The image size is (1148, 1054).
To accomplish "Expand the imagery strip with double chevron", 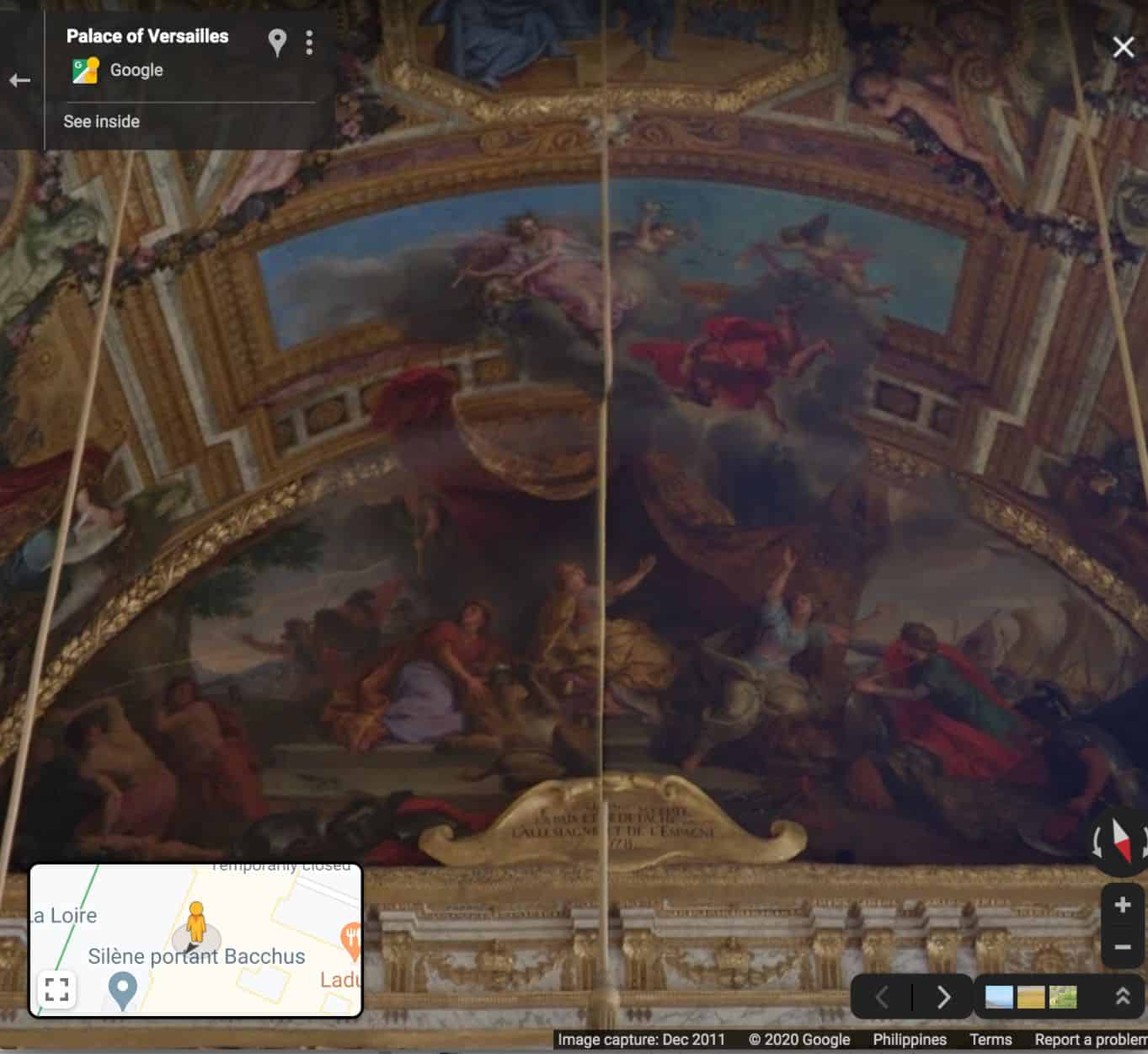I will 1122,997.
